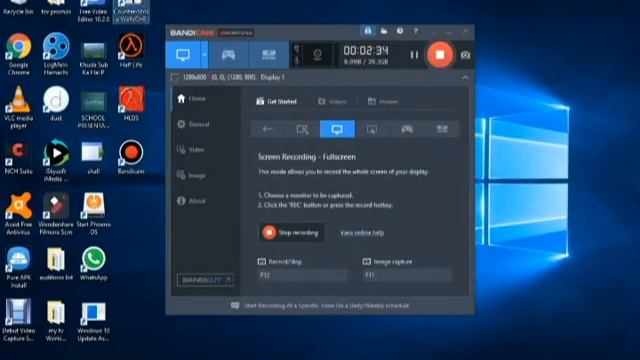Screen dimensions: 640x360
Task: Click the 00:02:34 recording timer
Action: click(x=366, y=51)
